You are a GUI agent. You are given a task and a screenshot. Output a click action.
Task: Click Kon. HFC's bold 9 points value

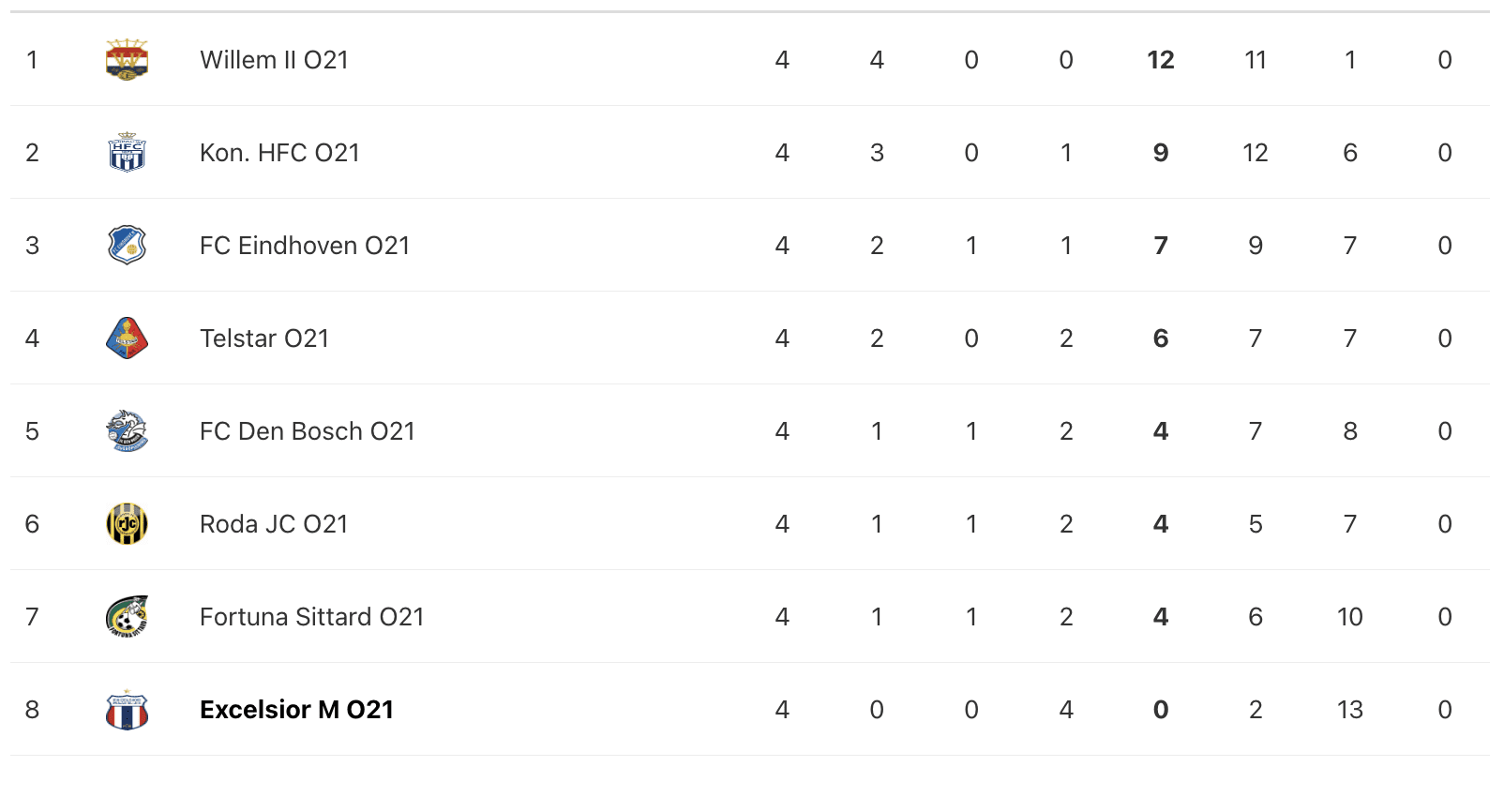[x=1160, y=153]
